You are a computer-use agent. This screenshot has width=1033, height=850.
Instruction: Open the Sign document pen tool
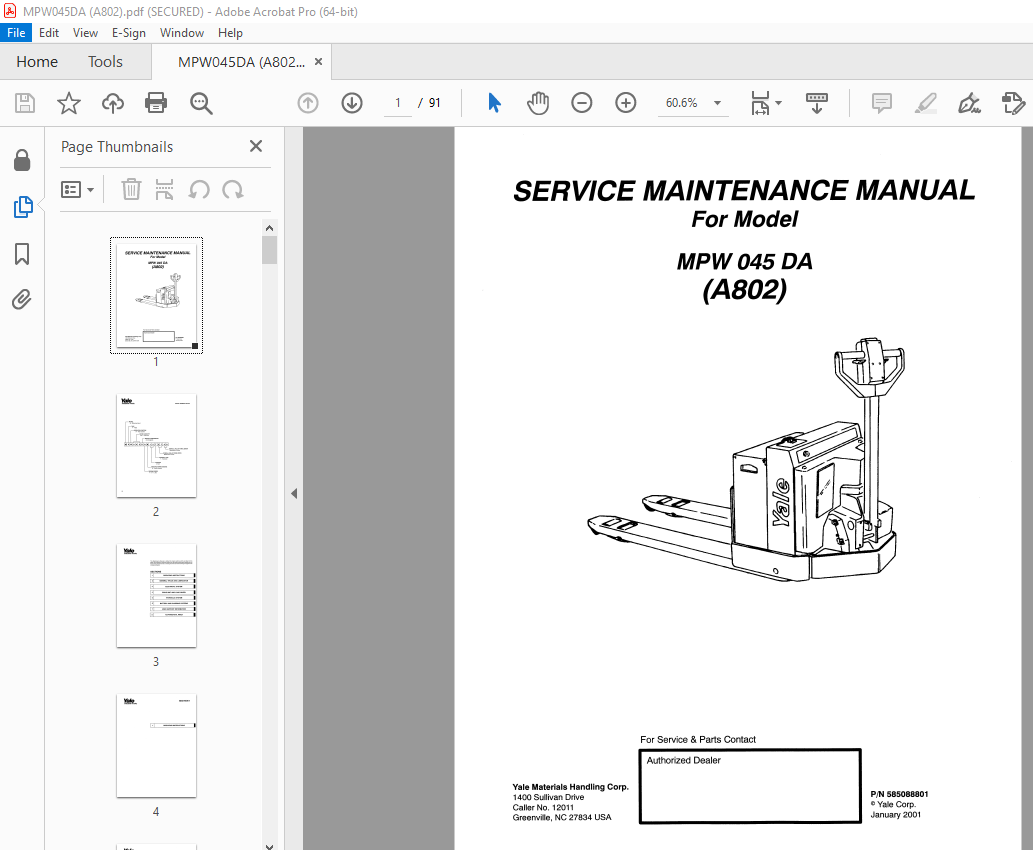click(x=969, y=103)
